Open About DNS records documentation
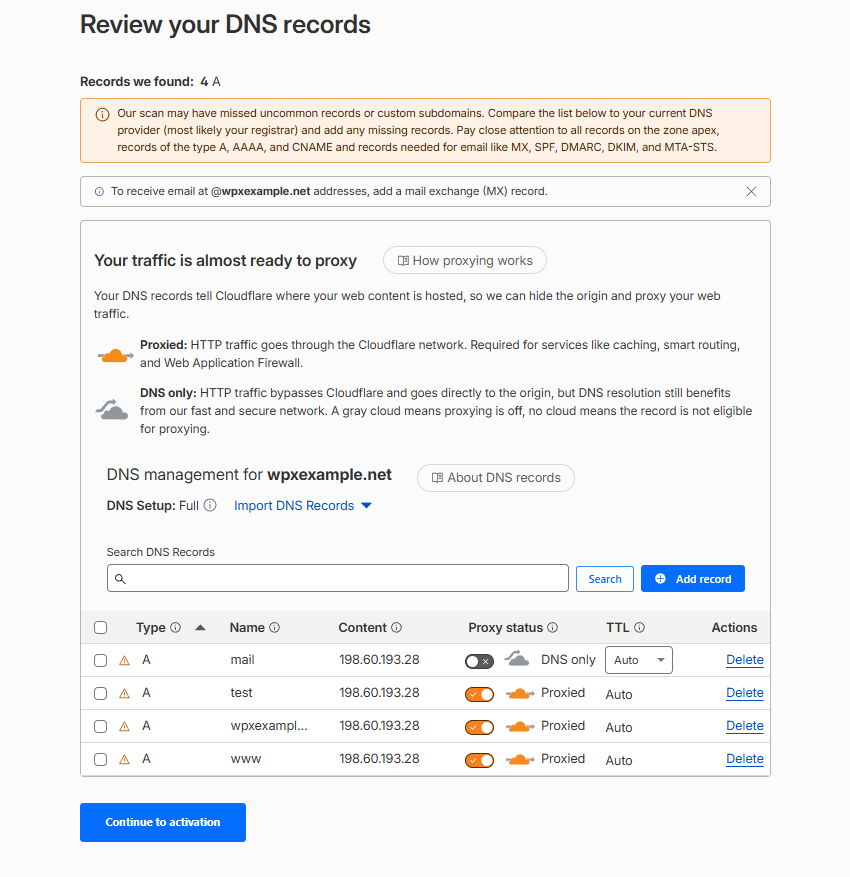 point(495,478)
